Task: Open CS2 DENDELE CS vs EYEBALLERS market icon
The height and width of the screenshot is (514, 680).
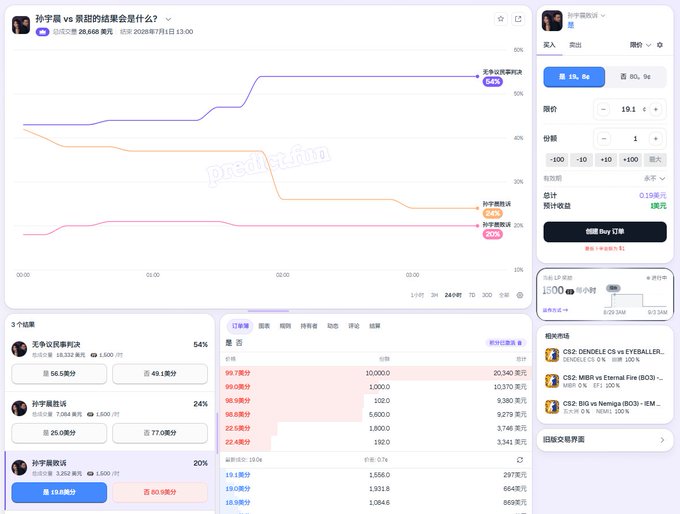Action: pyautogui.click(x=552, y=355)
